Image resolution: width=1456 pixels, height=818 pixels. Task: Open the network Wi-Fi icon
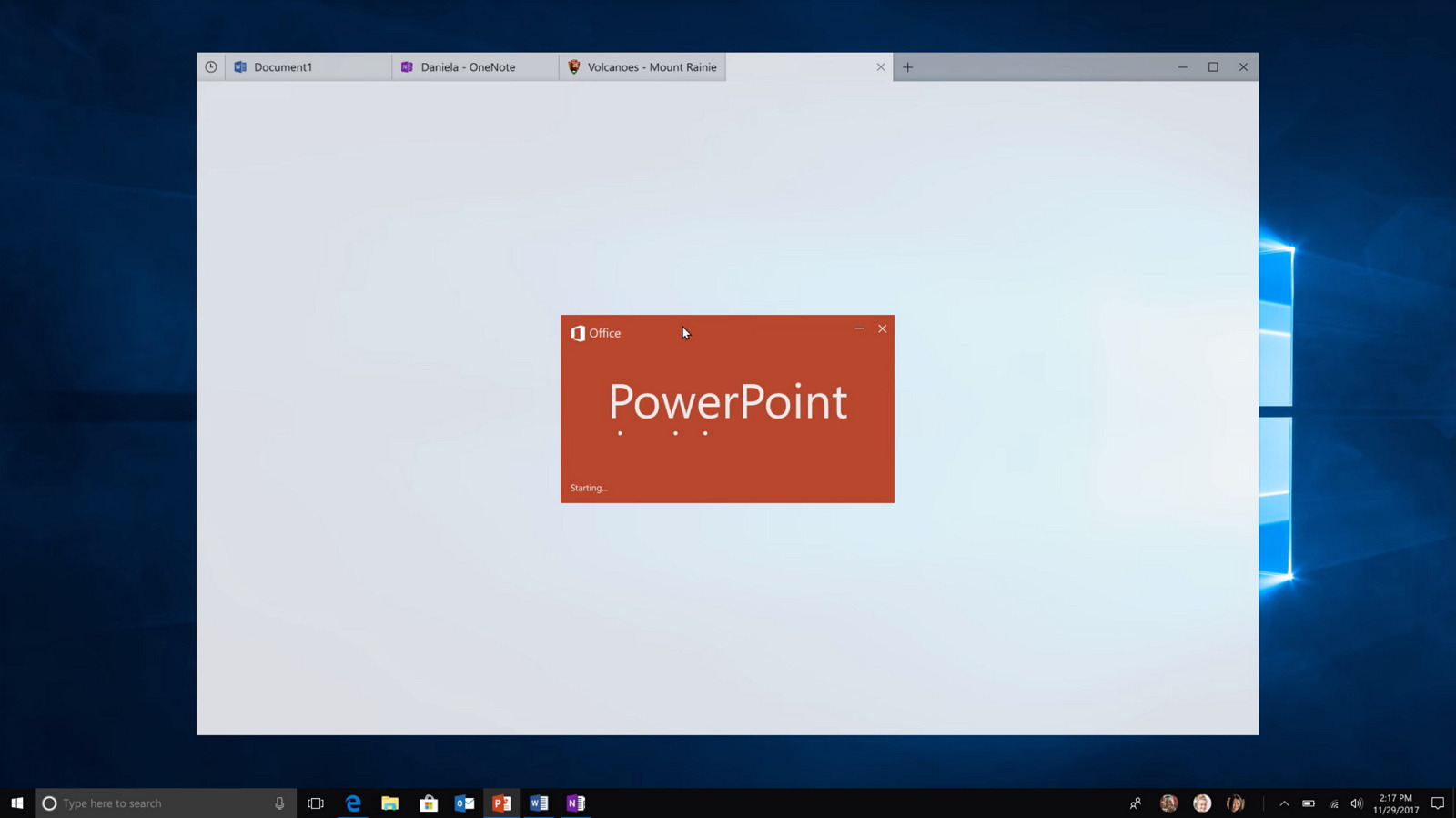tap(1333, 803)
